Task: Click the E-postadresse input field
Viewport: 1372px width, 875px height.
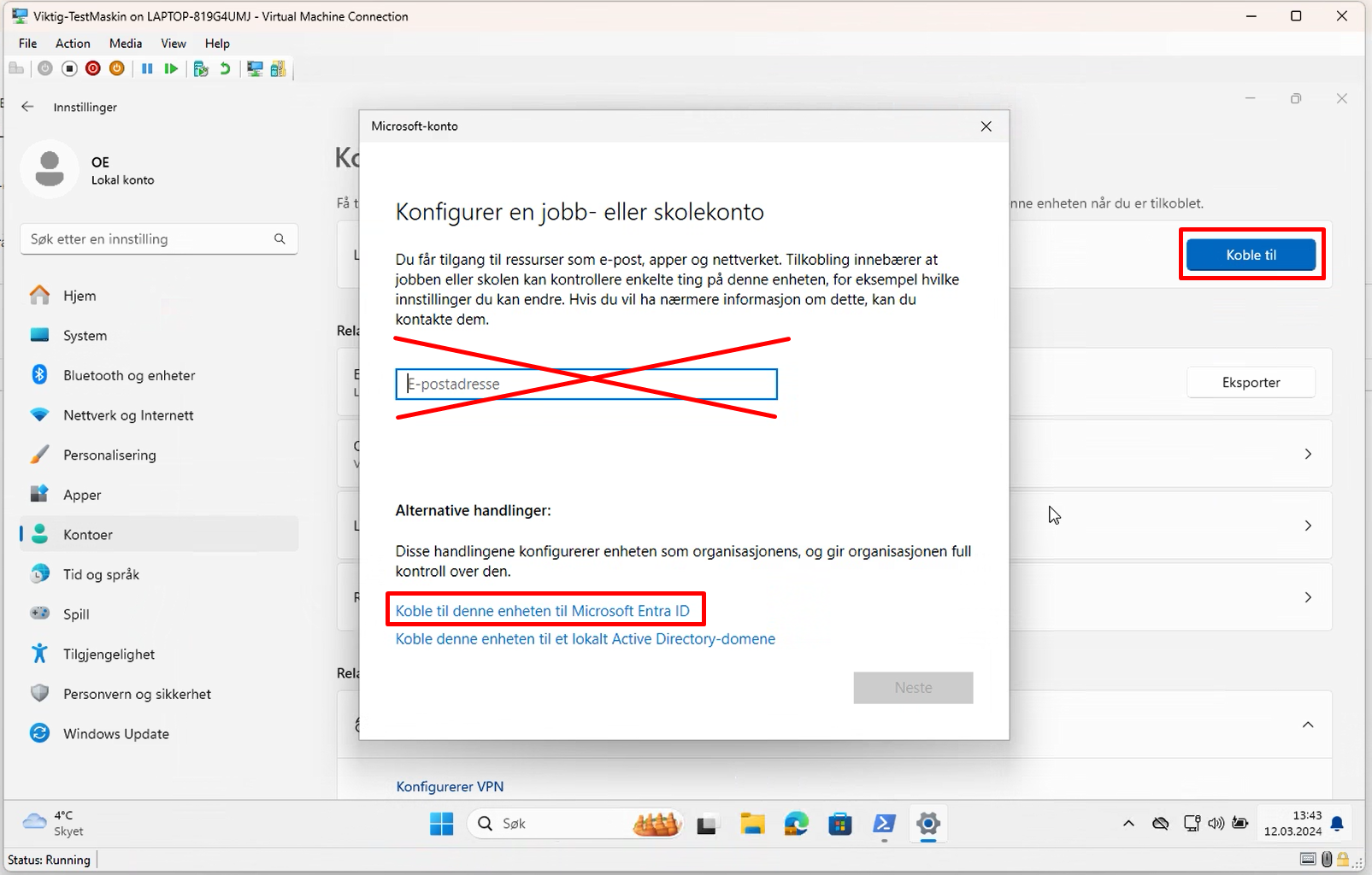Action: (586, 385)
